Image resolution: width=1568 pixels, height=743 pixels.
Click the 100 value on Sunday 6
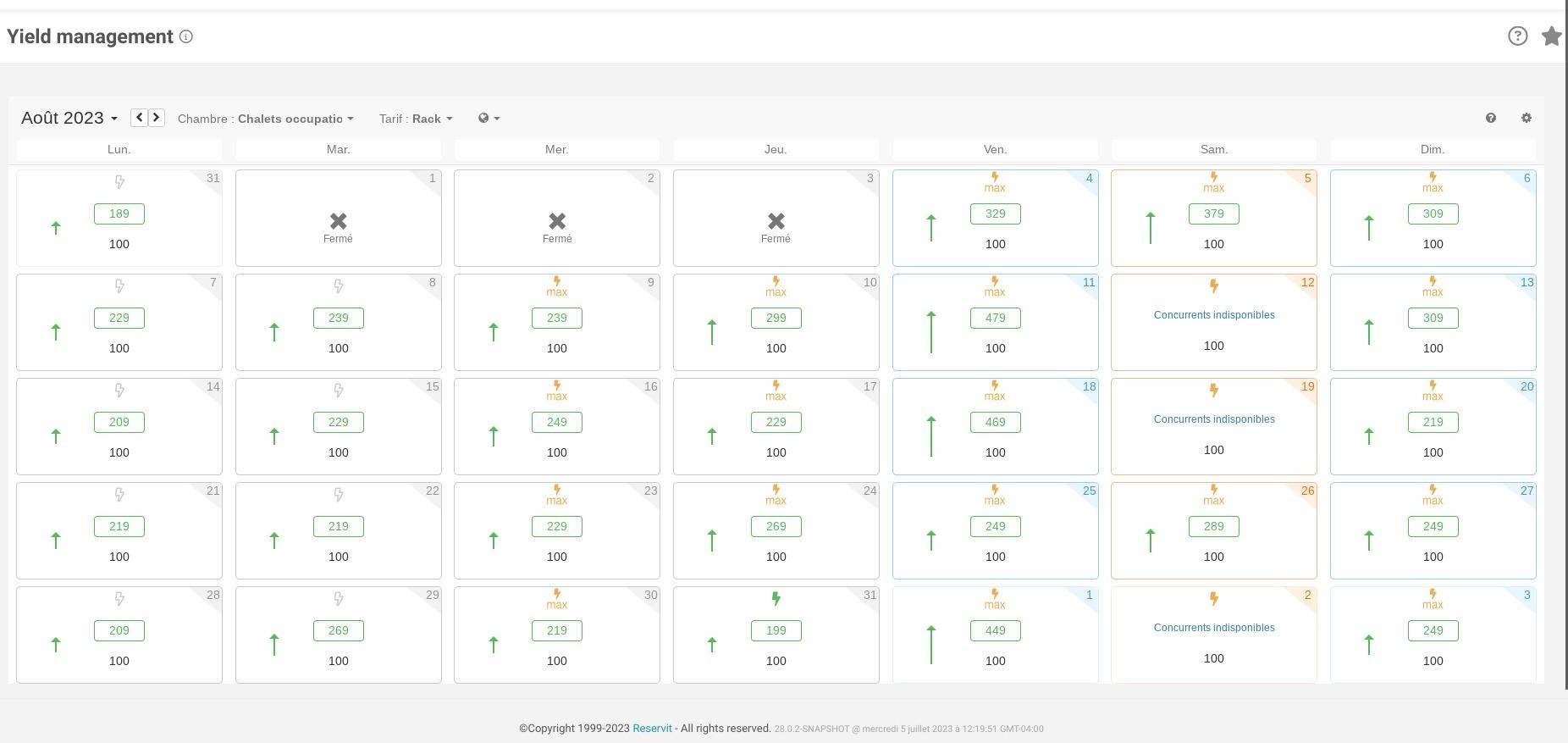click(x=1433, y=244)
